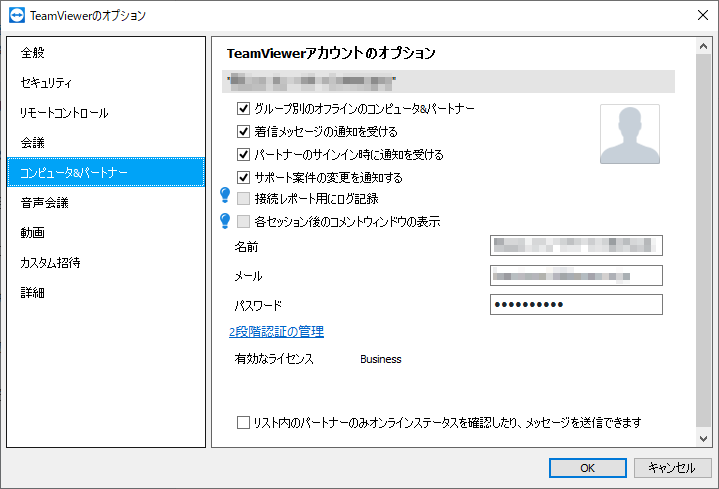Switch to the 会議 category
The image size is (719, 489).
coord(106,143)
